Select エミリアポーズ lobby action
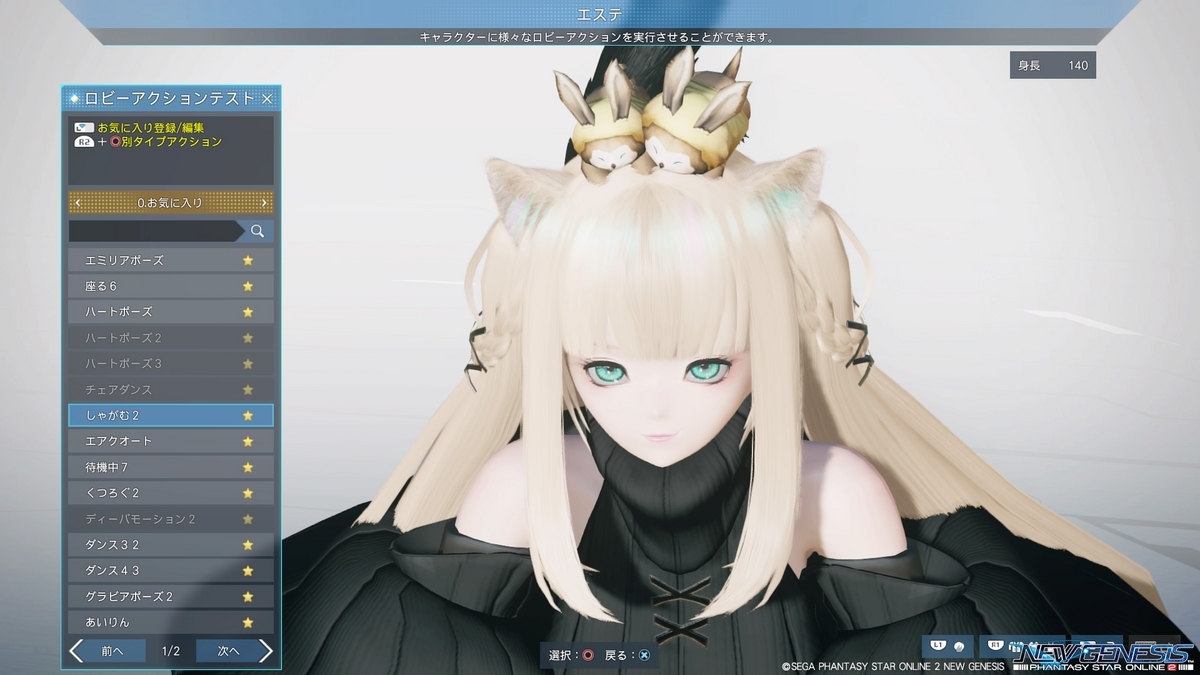The image size is (1200, 675). (x=171, y=260)
